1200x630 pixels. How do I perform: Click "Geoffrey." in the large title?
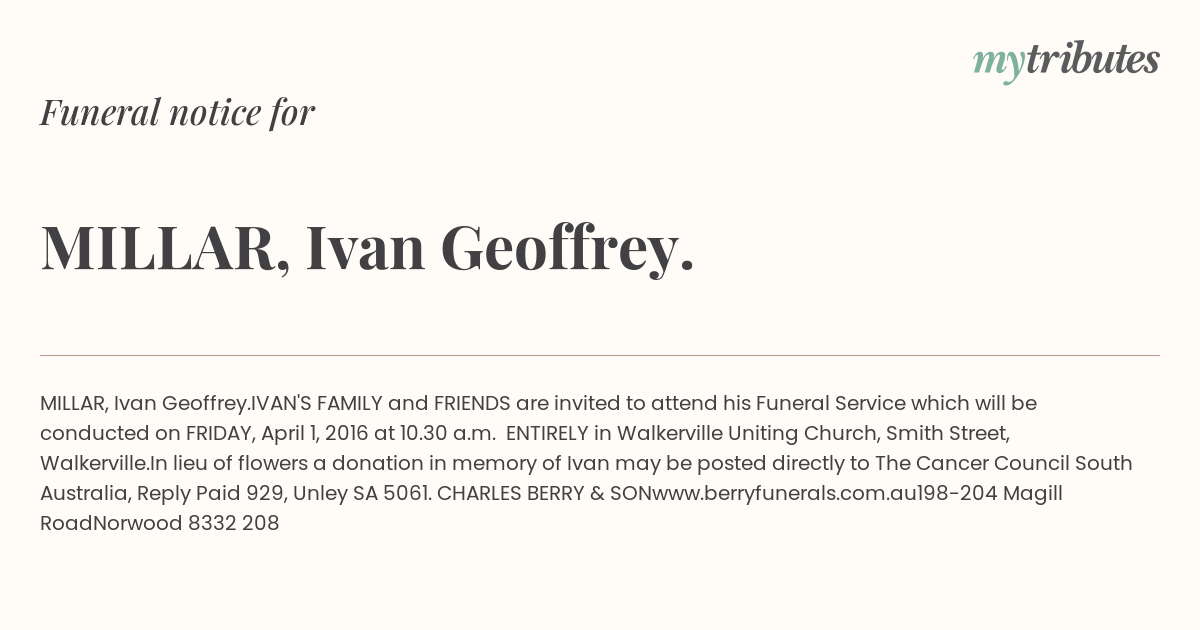[x=568, y=248]
